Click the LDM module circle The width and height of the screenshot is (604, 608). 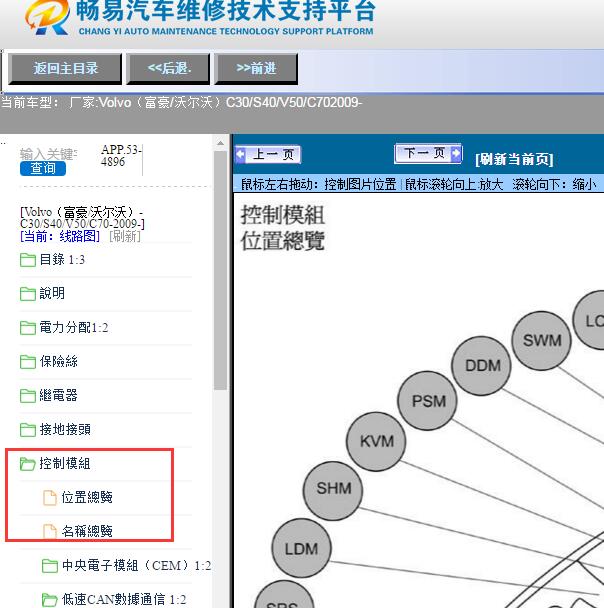302,549
